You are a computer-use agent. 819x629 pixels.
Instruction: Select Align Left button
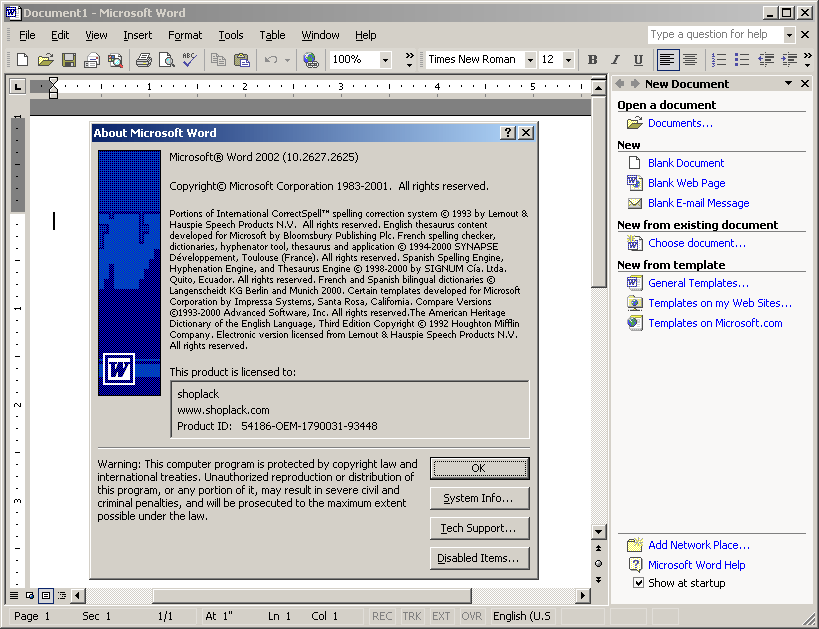(666, 60)
